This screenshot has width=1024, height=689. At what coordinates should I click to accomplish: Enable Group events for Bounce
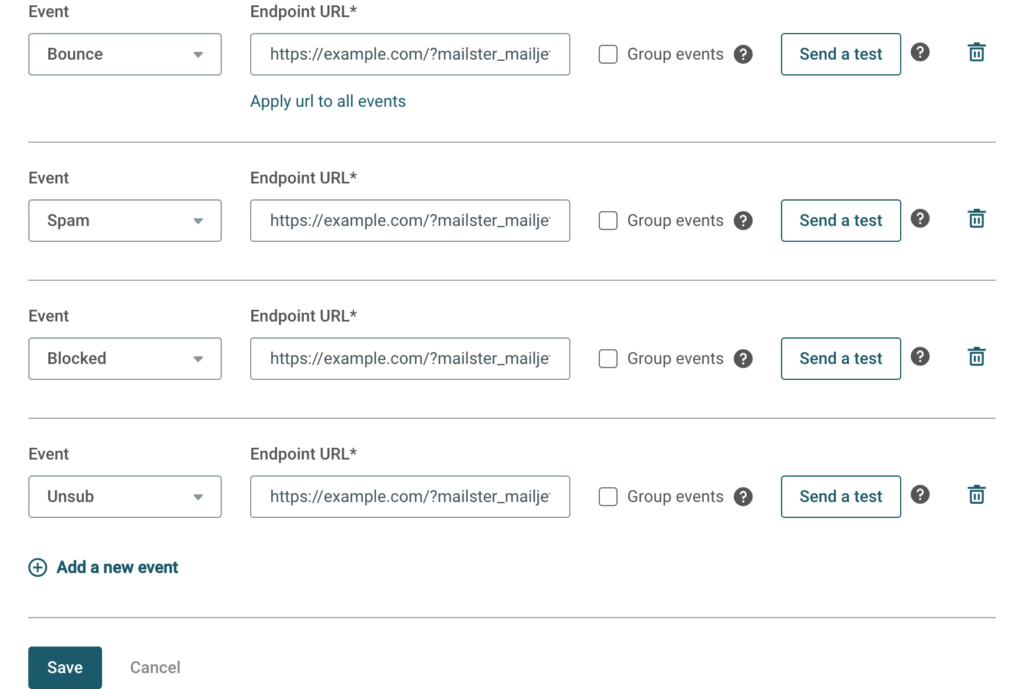click(608, 55)
